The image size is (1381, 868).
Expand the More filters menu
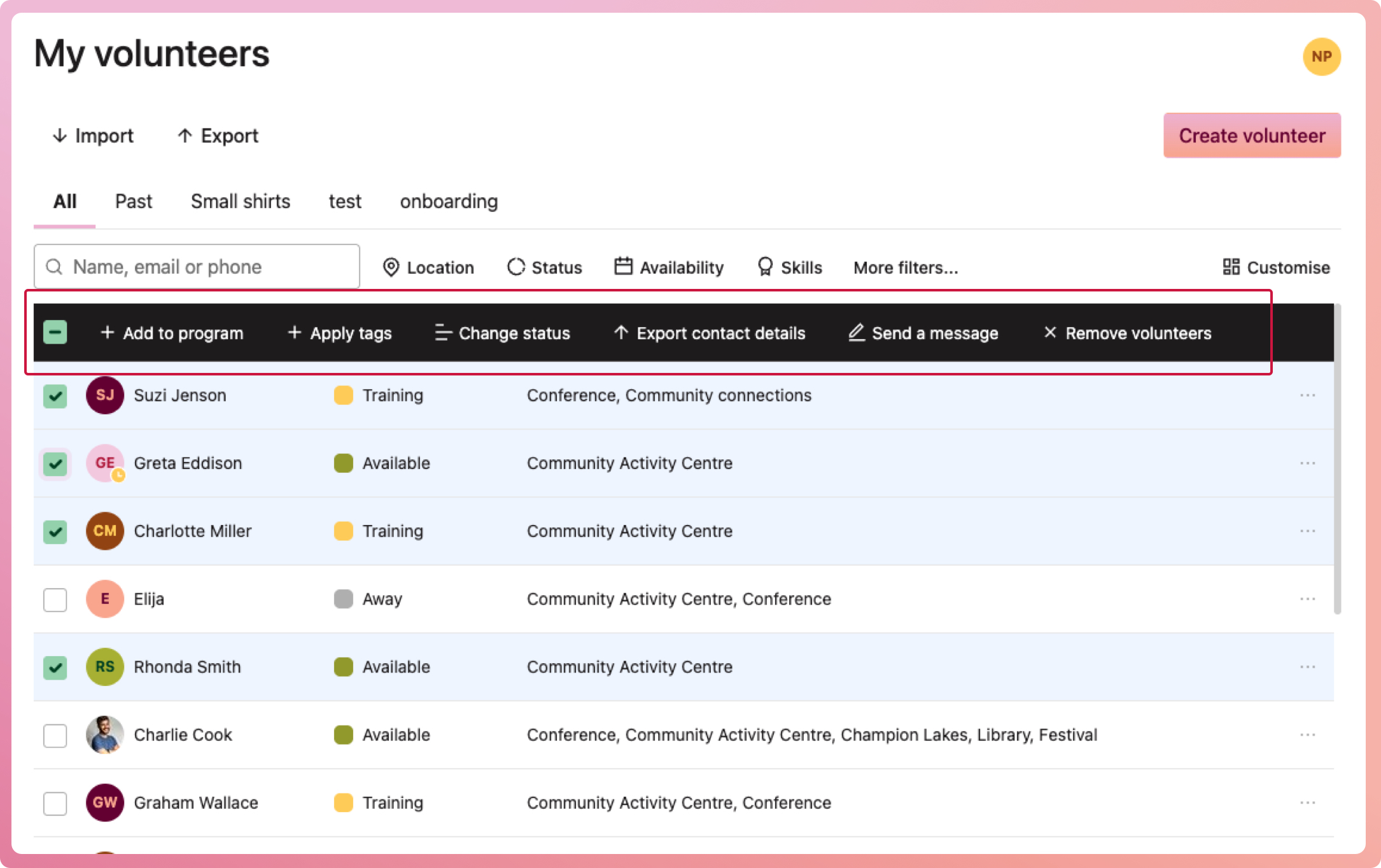(905, 267)
